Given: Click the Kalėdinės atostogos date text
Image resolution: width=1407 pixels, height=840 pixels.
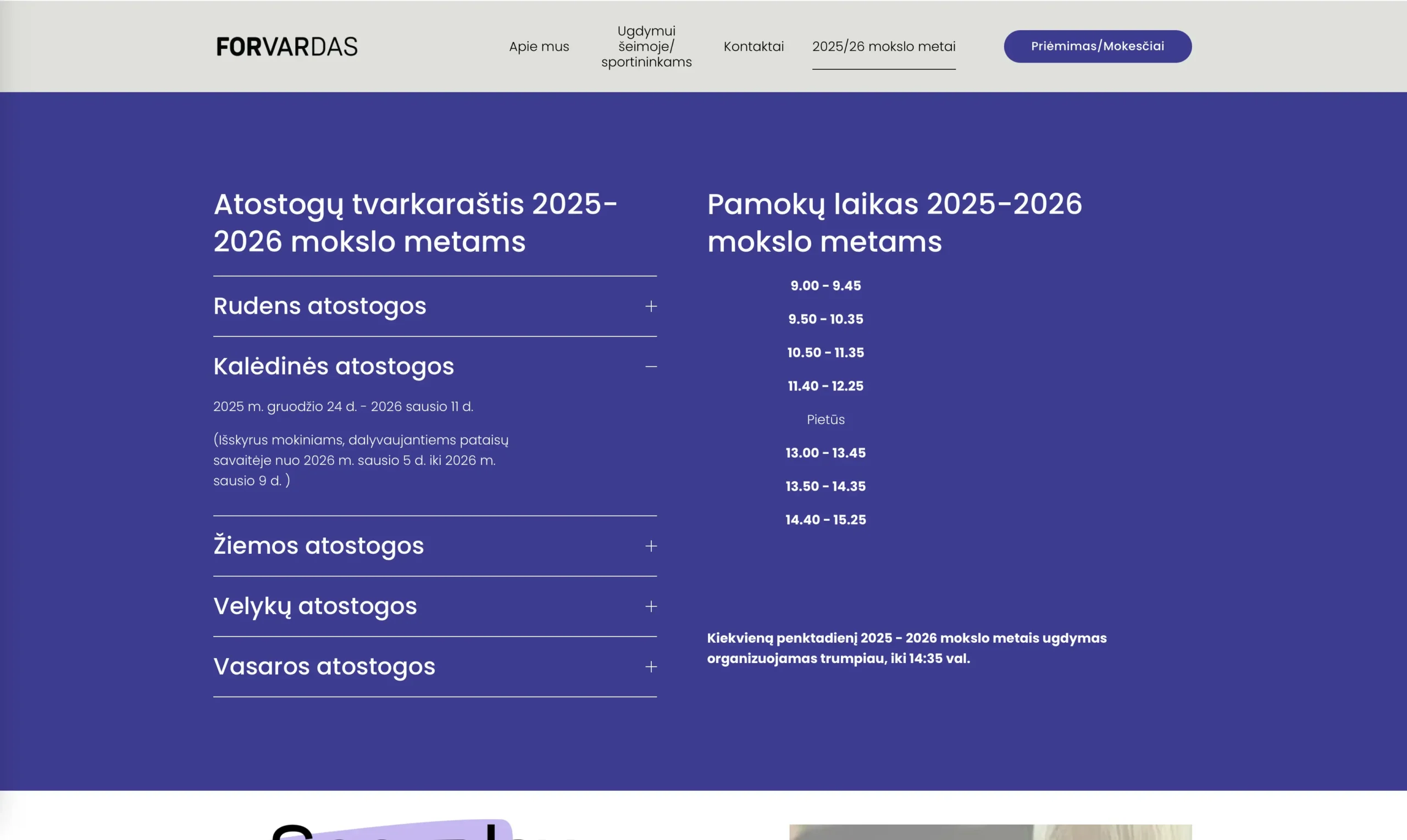Looking at the screenshot, I should point(343,407).
